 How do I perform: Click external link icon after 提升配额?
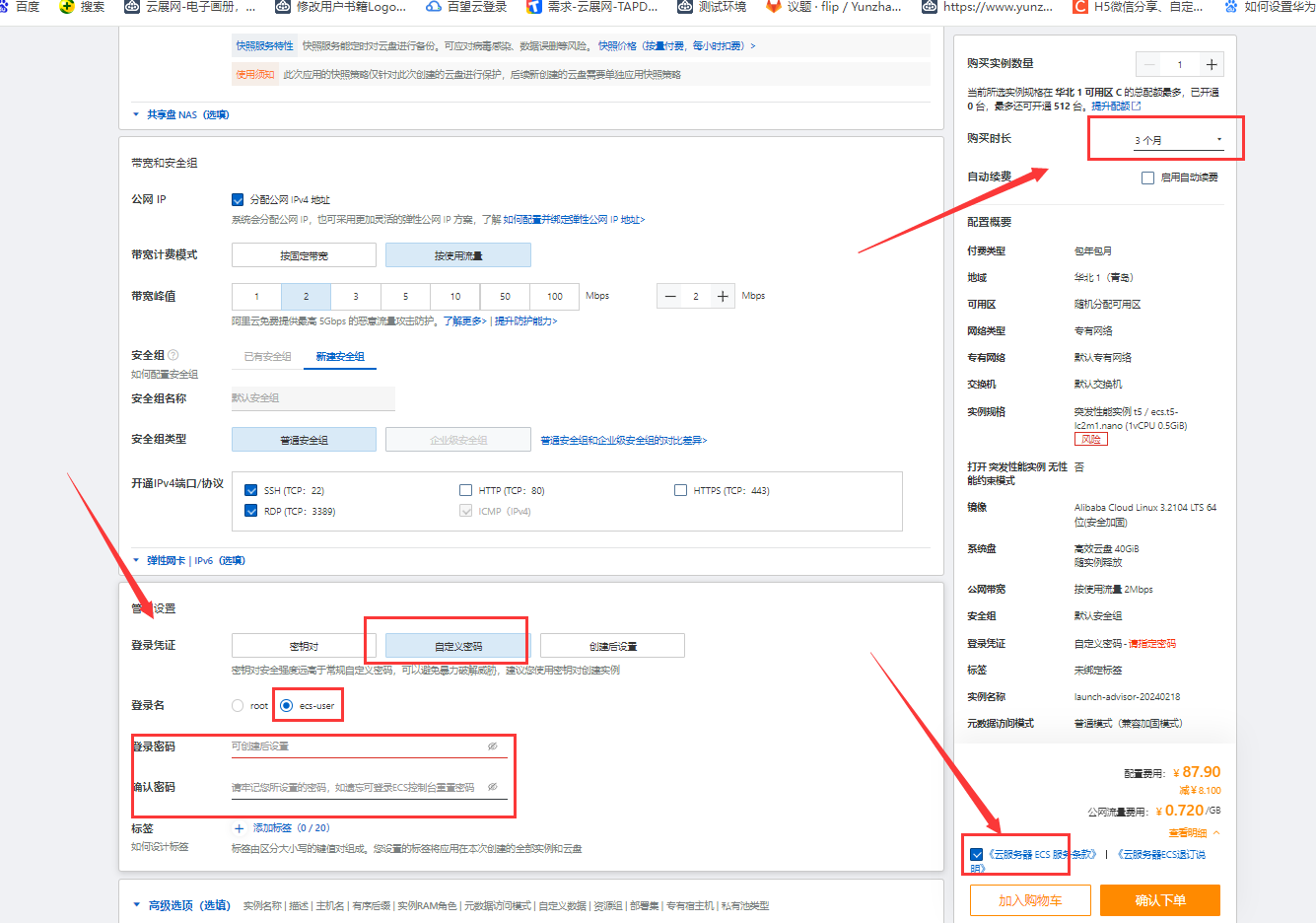1137,106
